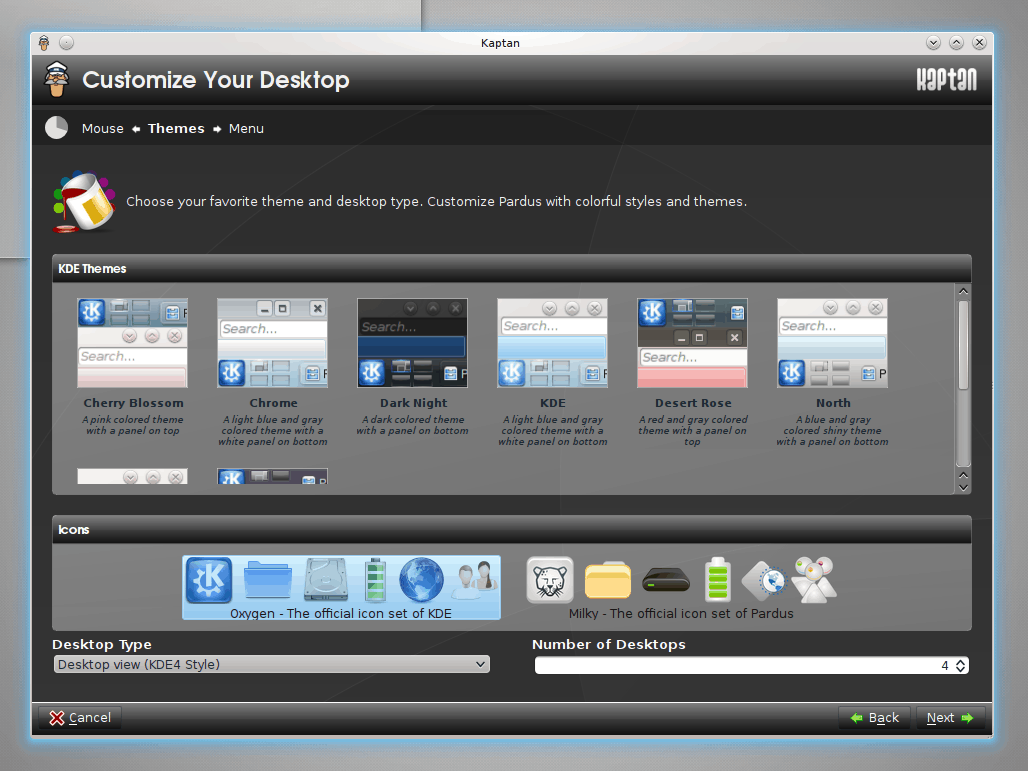Pick the KDE theme preview
The height and width of the screenshot is (771, 1028).
pos(552,343)
